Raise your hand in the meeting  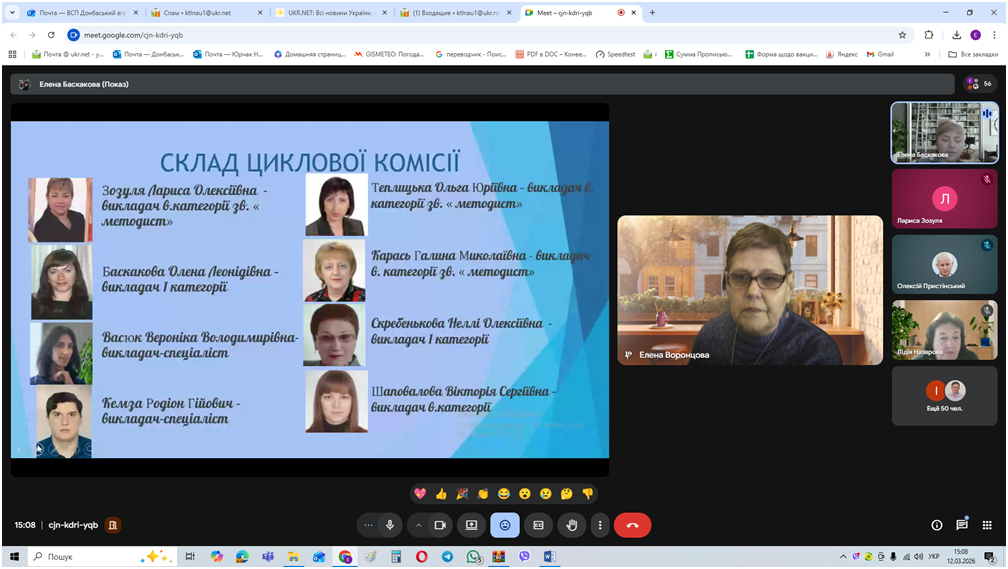point(572,525)
